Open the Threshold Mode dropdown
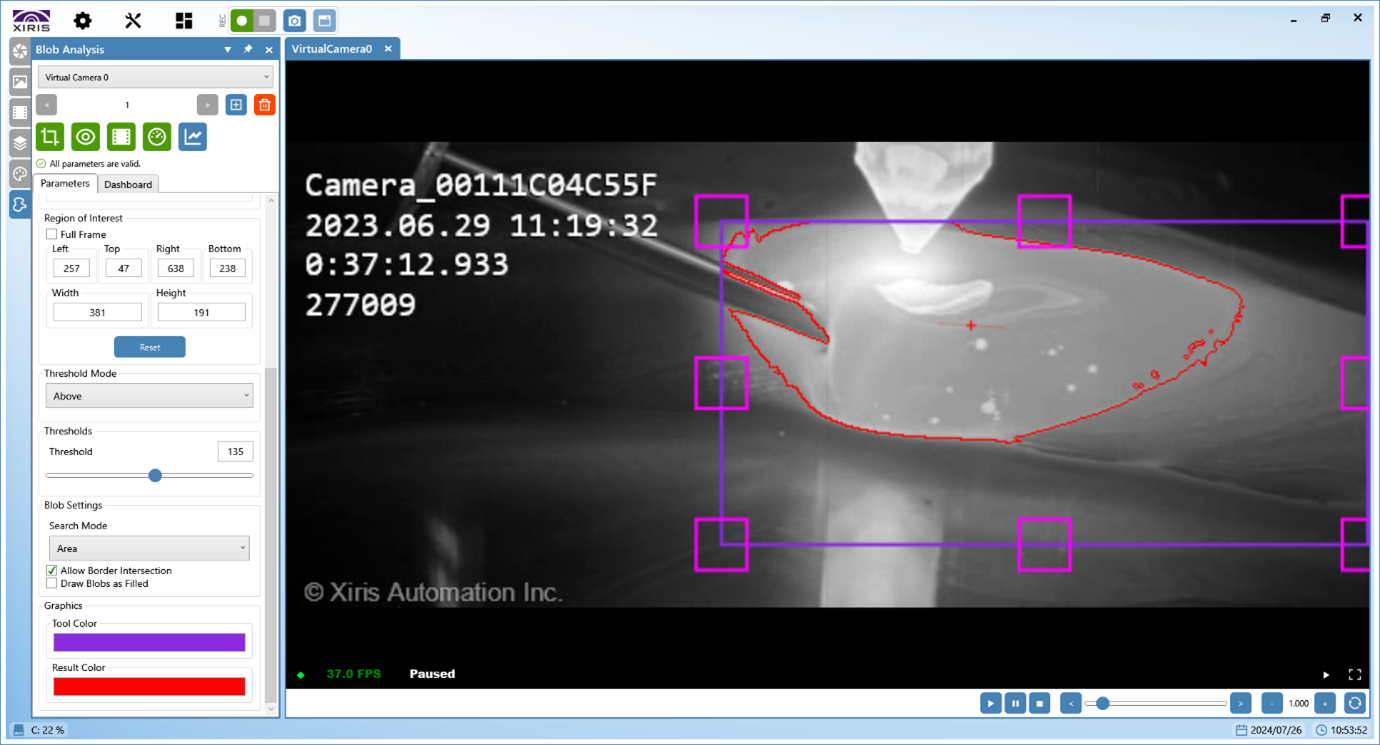This screenshot has width=1380, height=745. (x=148, y=395)
